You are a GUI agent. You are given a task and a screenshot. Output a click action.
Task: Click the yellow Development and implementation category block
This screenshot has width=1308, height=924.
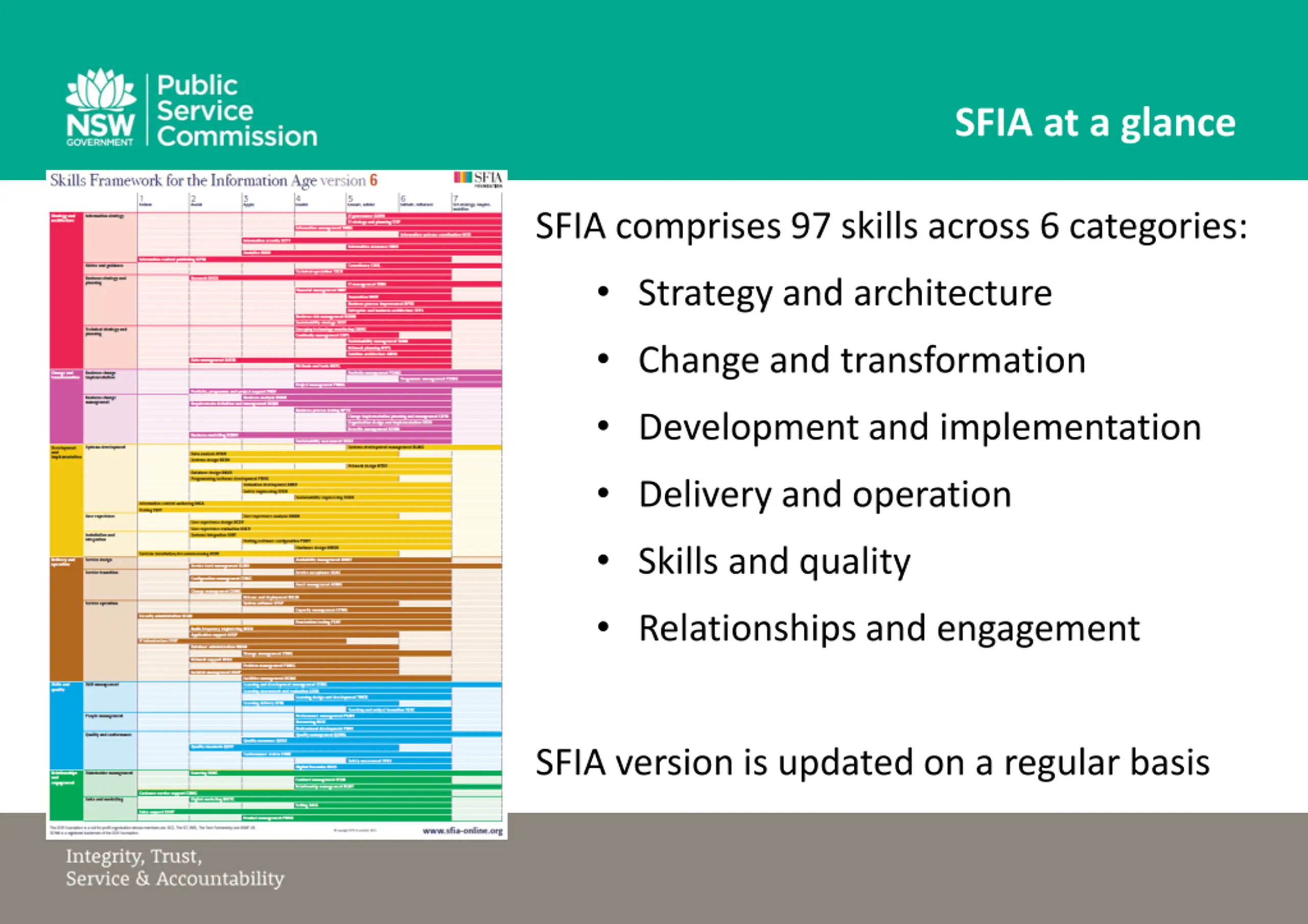(x=66, y=500)
